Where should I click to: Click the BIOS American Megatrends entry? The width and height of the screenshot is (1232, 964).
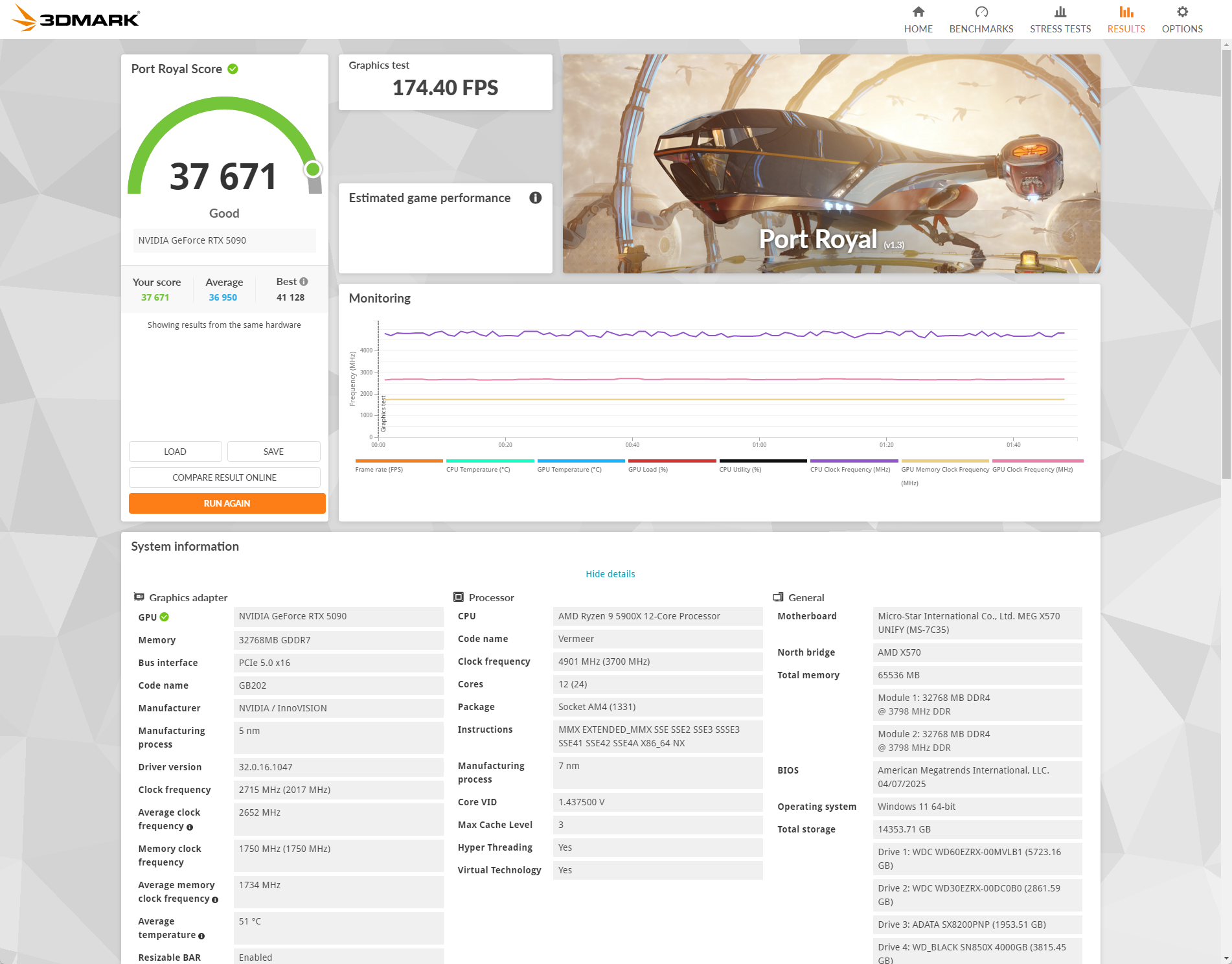coord(977,777)
